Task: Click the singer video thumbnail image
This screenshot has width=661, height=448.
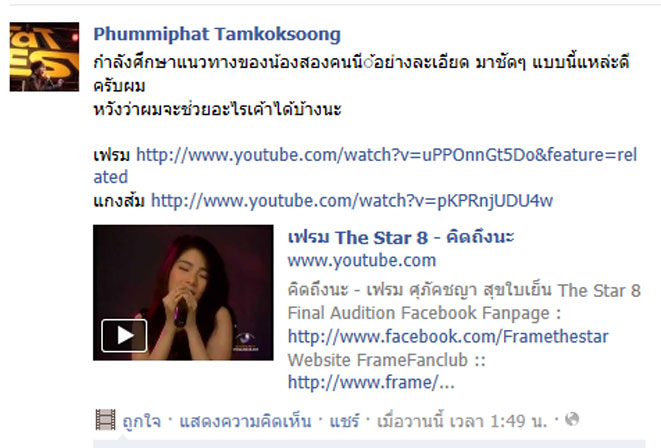Action: click(x=183, y=292)
